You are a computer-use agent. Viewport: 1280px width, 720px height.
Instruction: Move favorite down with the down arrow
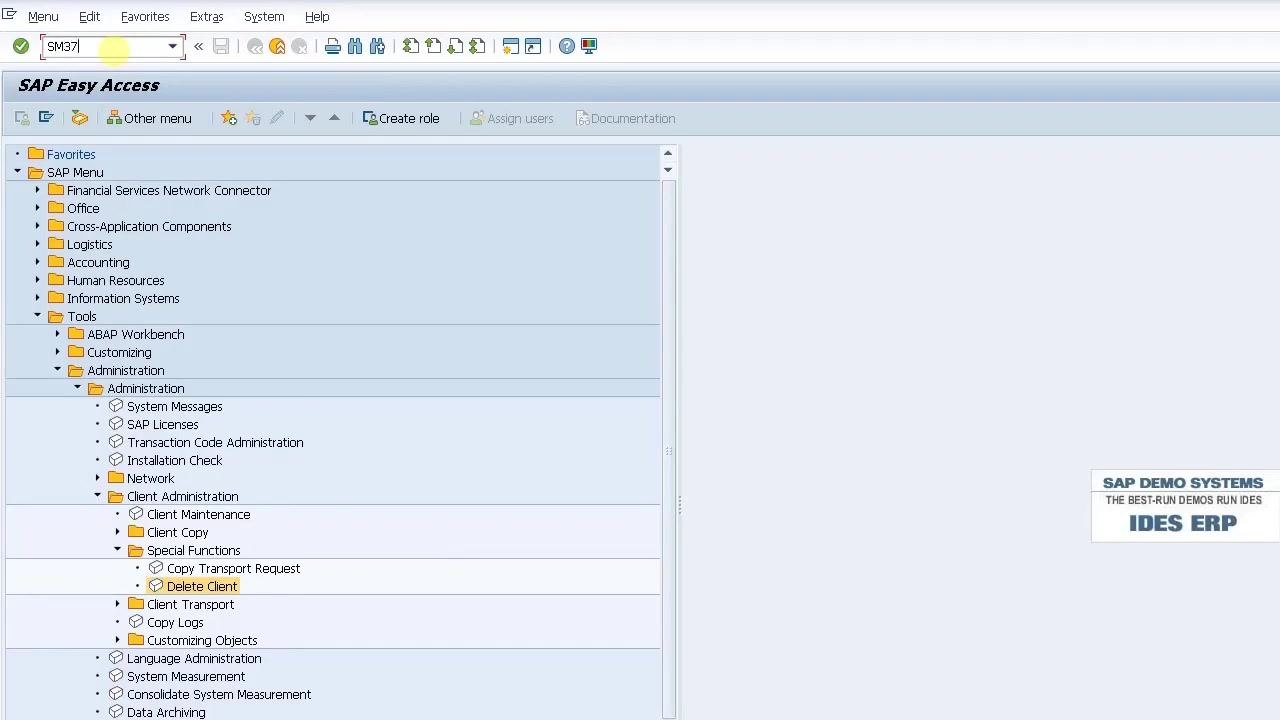[x=310, y=118]
